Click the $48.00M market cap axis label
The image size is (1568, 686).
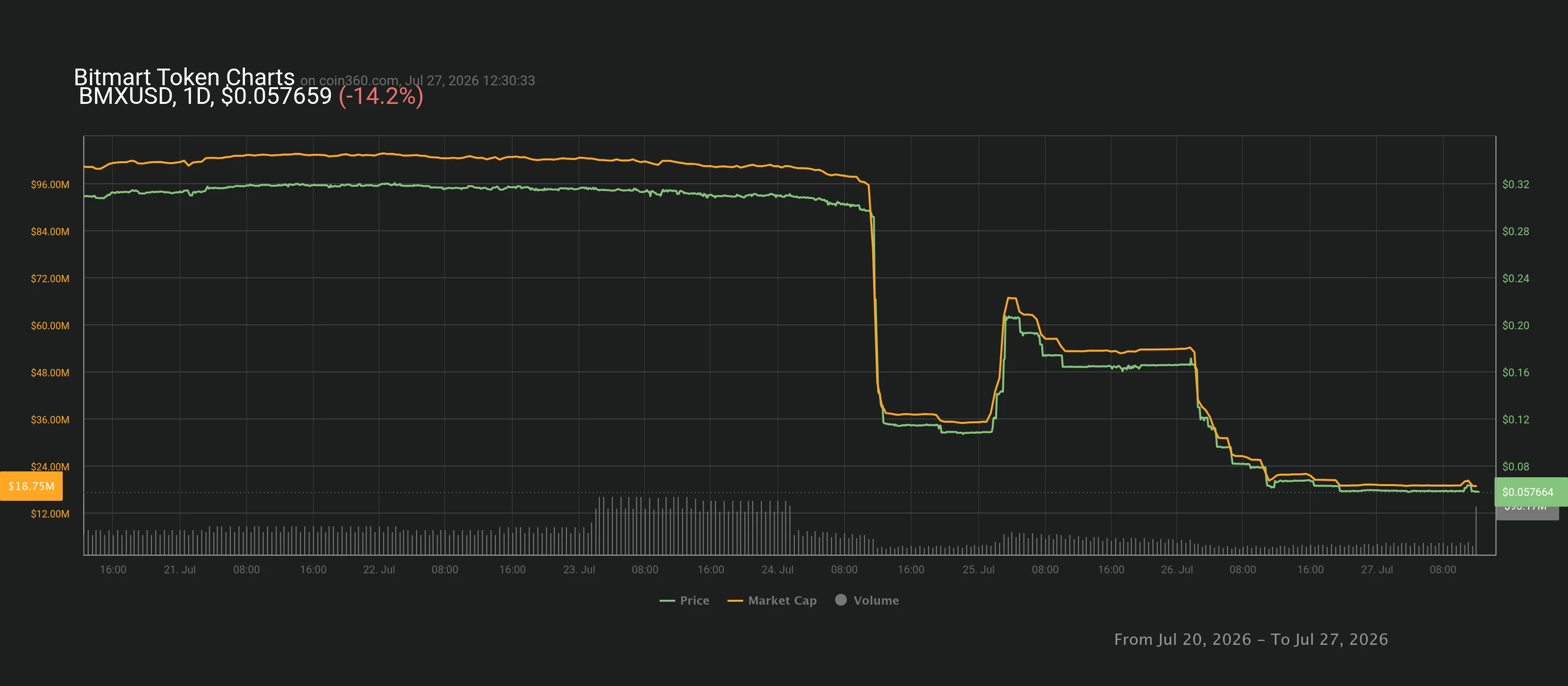click(x=50, y=372)
